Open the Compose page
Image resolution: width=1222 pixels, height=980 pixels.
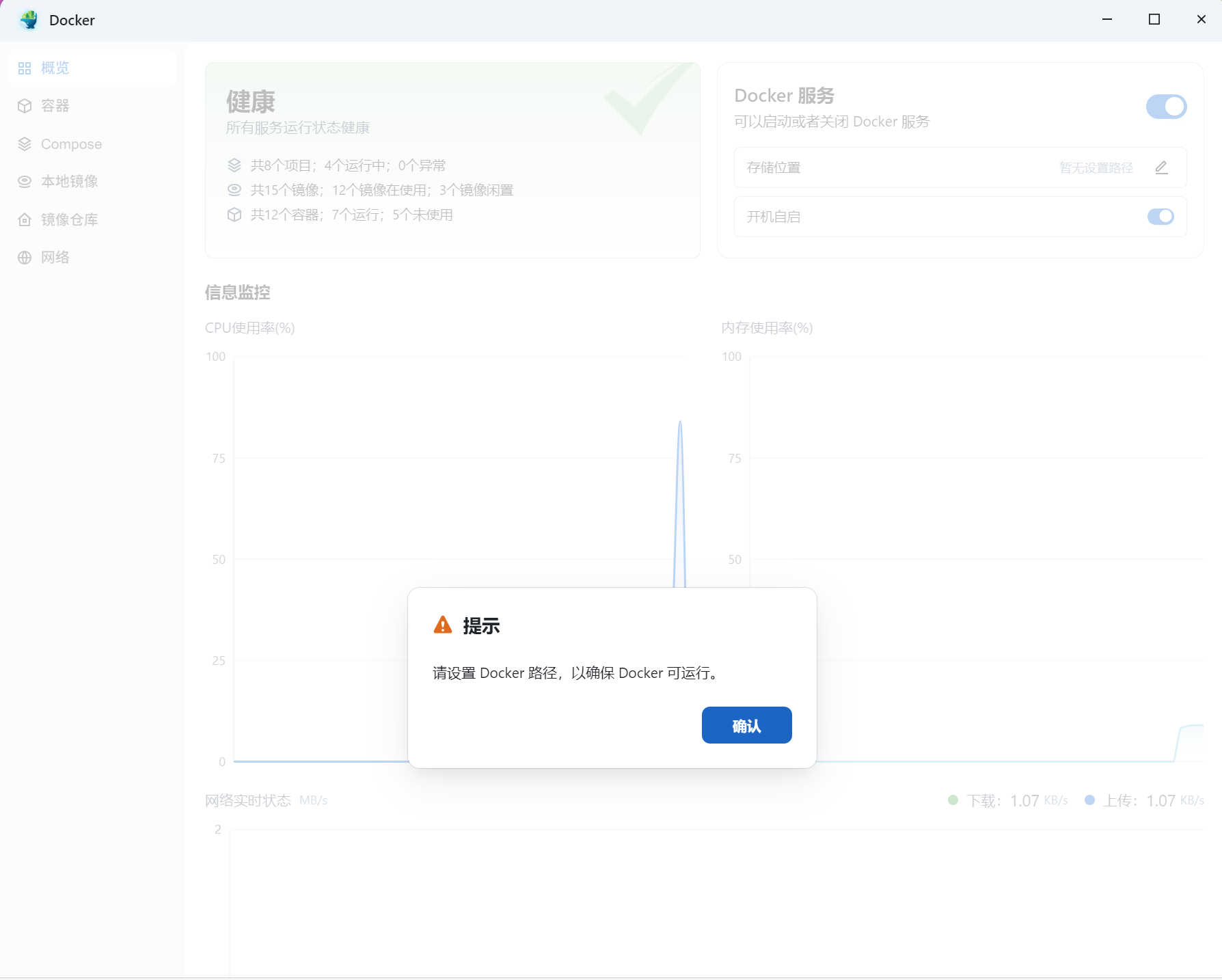[92, 144]
